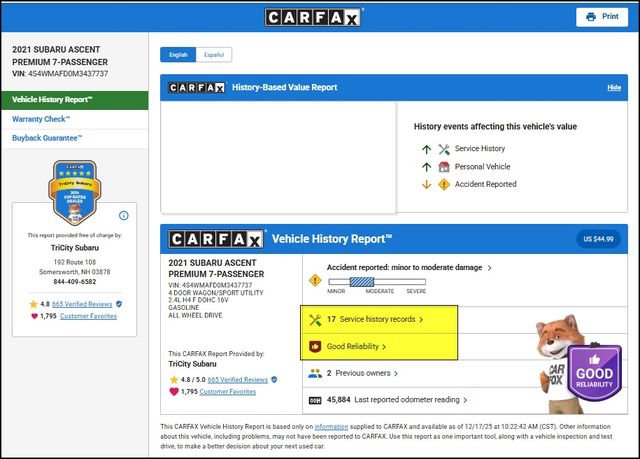This screenshot has width=640, height=459.
Task: Select the English language option
Action: click(179, 54)
